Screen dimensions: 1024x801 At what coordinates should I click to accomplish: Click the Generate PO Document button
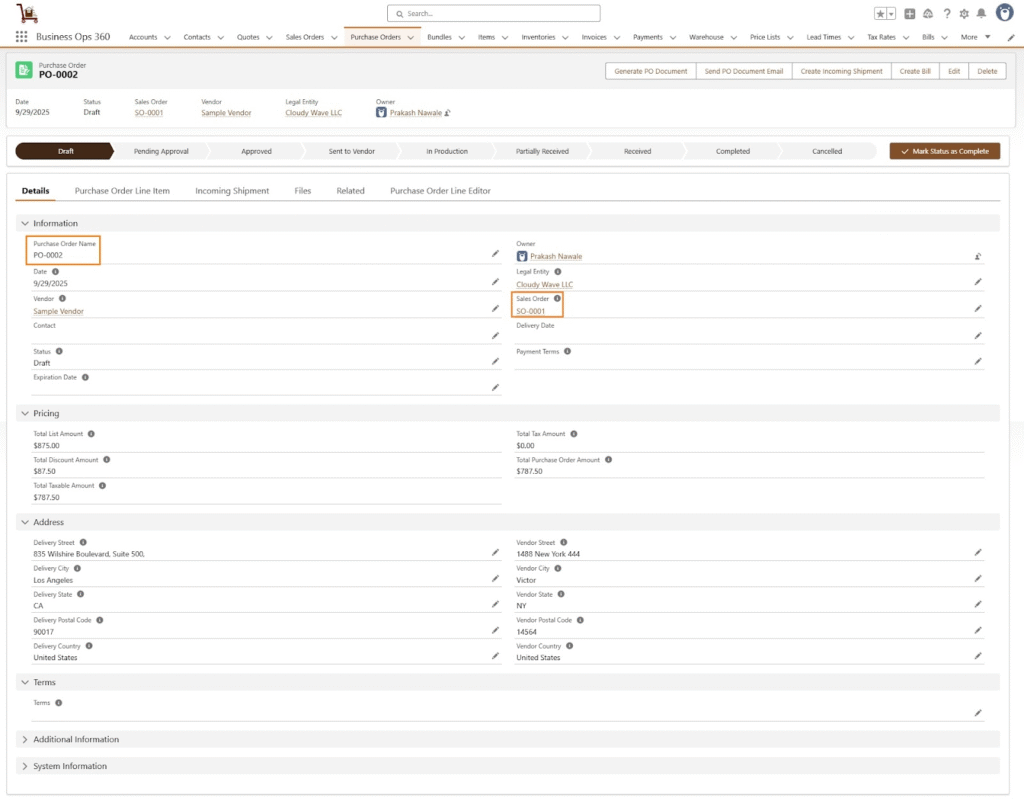[x=650, y=71]
